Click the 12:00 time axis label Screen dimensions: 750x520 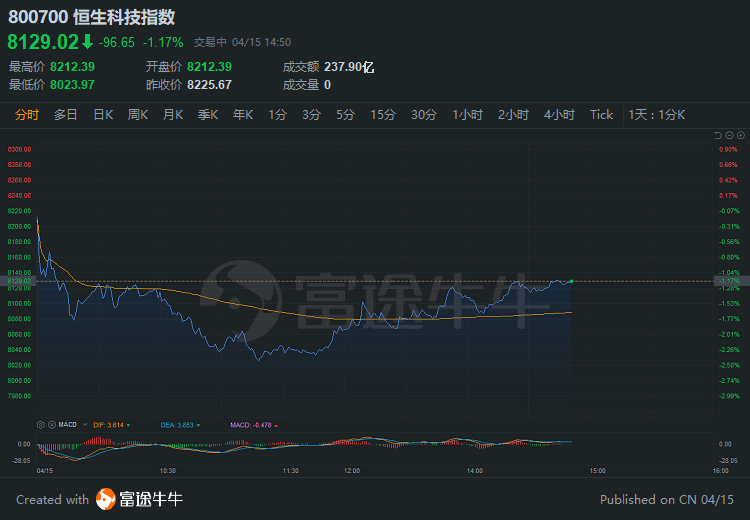352,471
